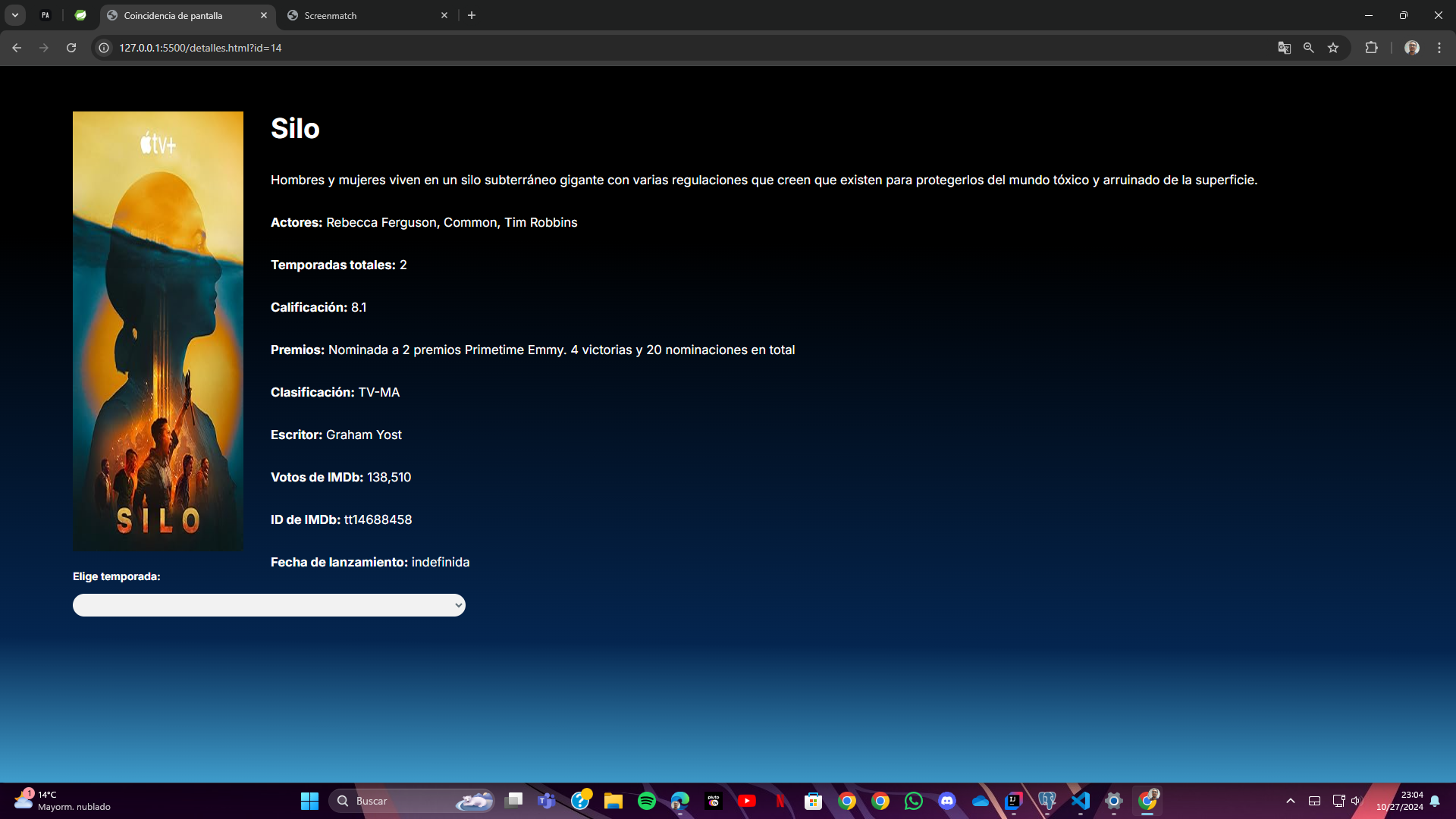This screenshot has height=819, width=1456.
Task: Open the Get Help question mark app
Action: pyautogui.click(x=580, y=801)
